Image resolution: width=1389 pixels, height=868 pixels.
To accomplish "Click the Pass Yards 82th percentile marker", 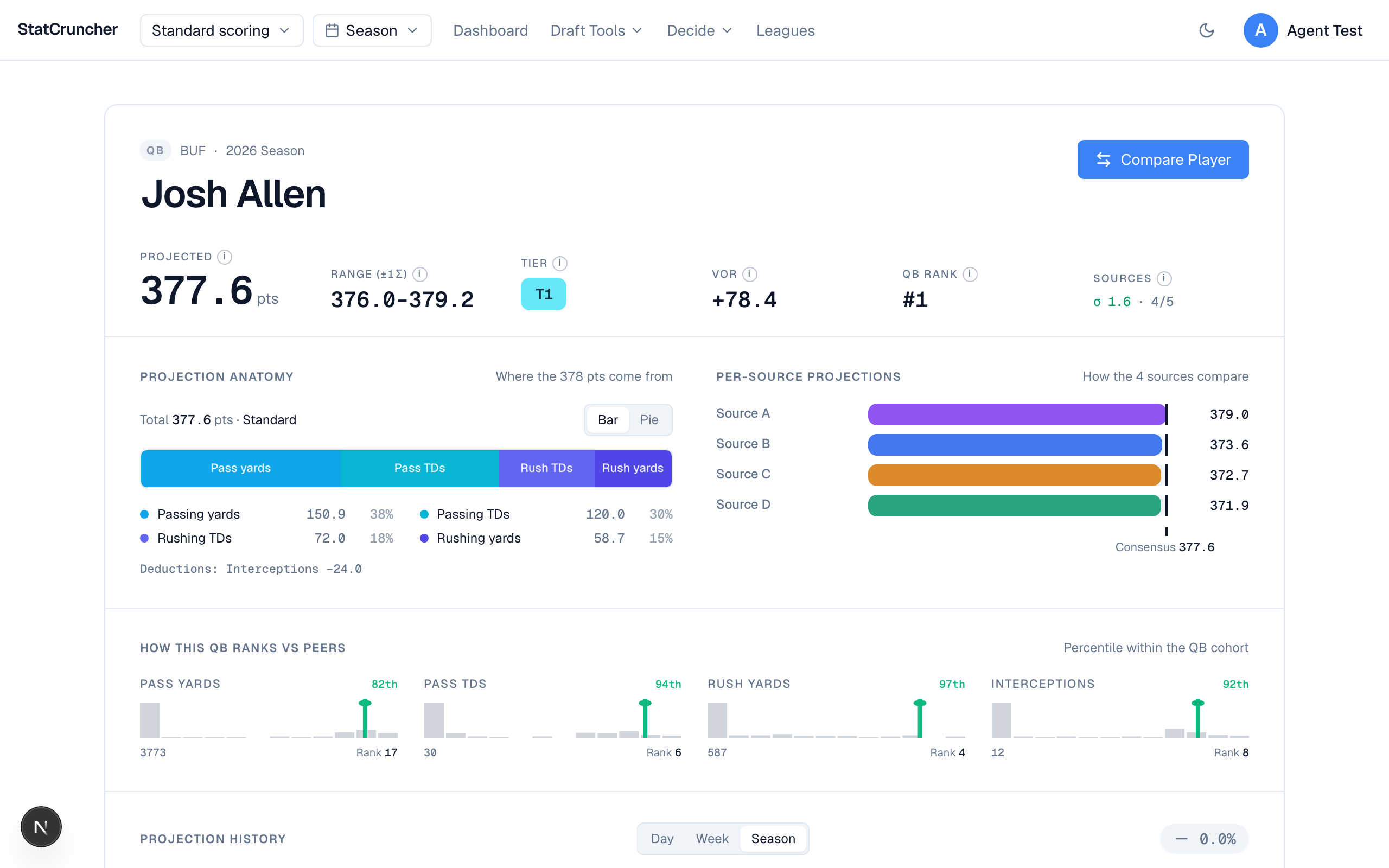I will 365,719.
